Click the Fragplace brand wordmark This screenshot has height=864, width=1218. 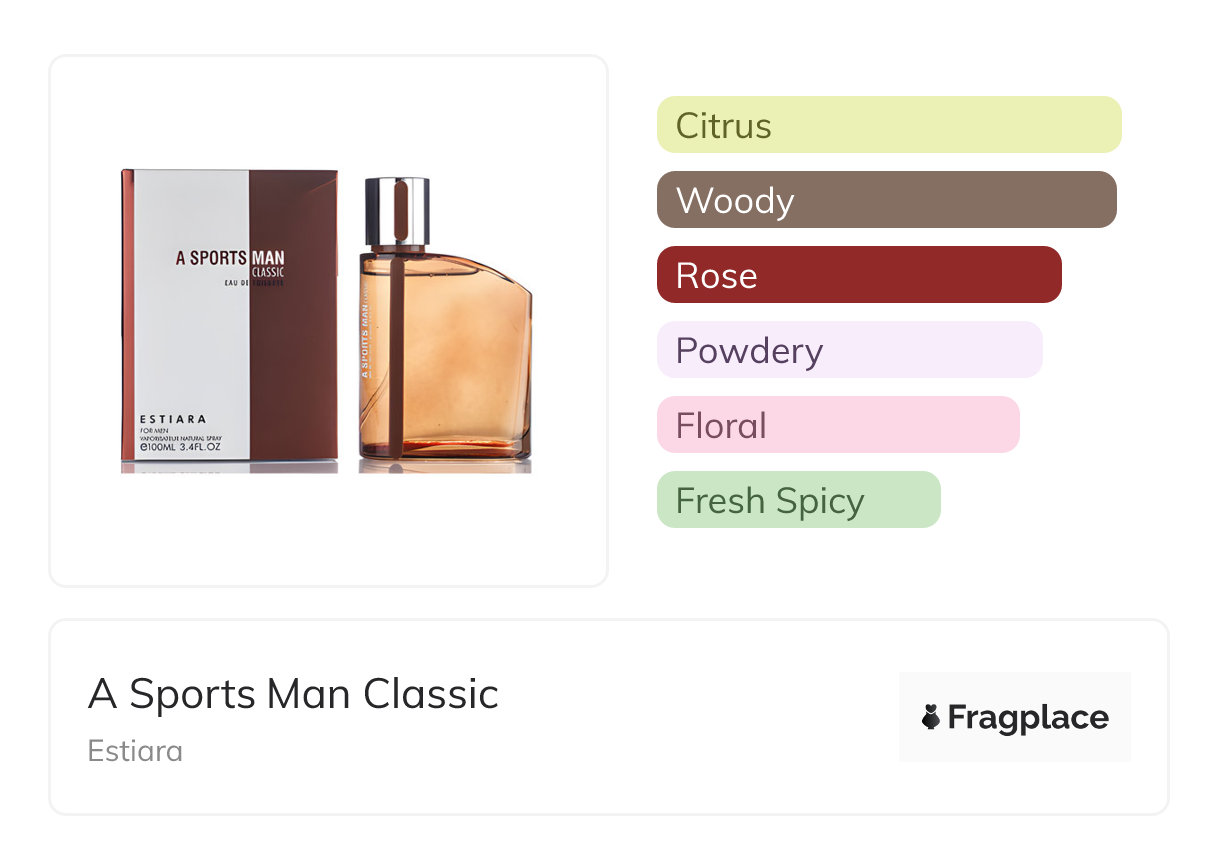click(x=1028, y=717)
